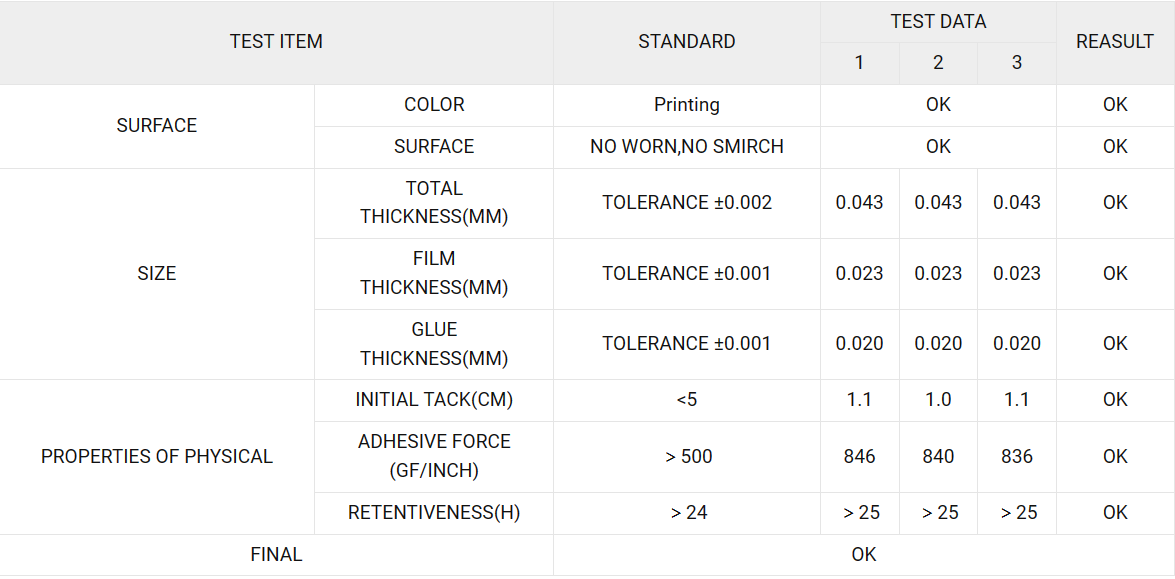The width and height of the screenshot is (1175, 579).
Task: Select the GLUE THICKNESS(MM) cell
Action: click(x=434, y=344)
